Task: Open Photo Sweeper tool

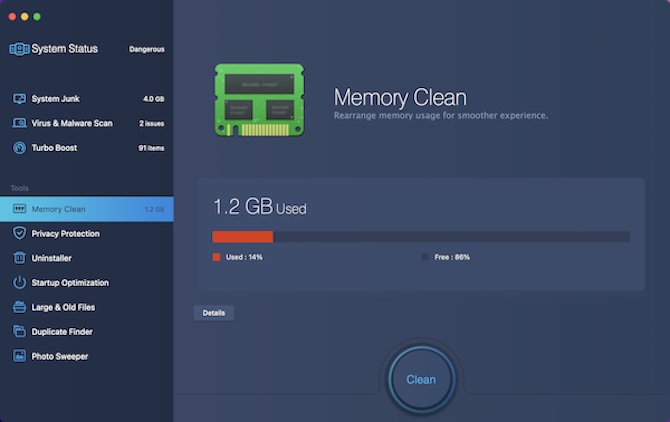Action: point(87,356)
